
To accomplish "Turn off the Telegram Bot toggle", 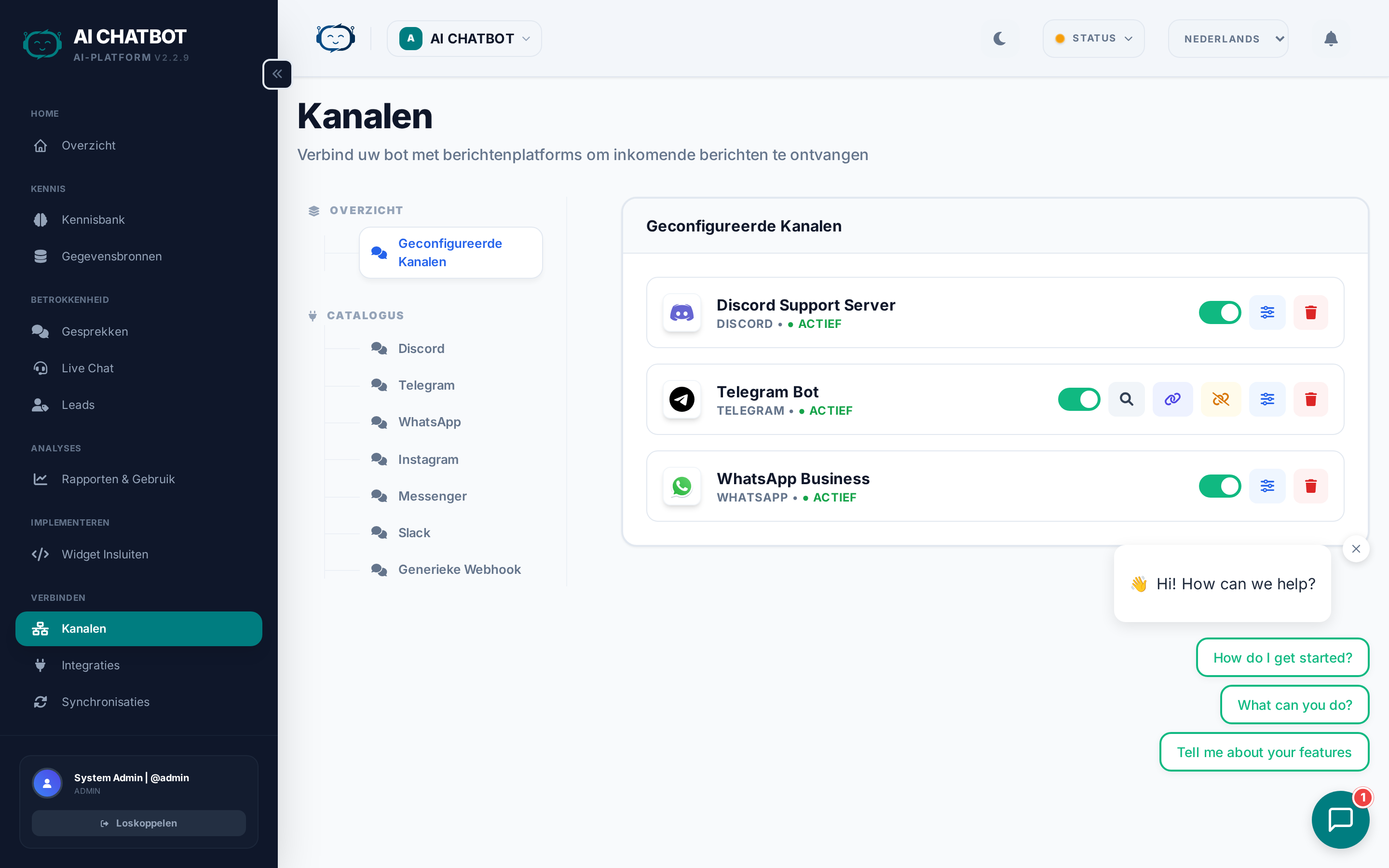I will click(x=1078, y=399).
